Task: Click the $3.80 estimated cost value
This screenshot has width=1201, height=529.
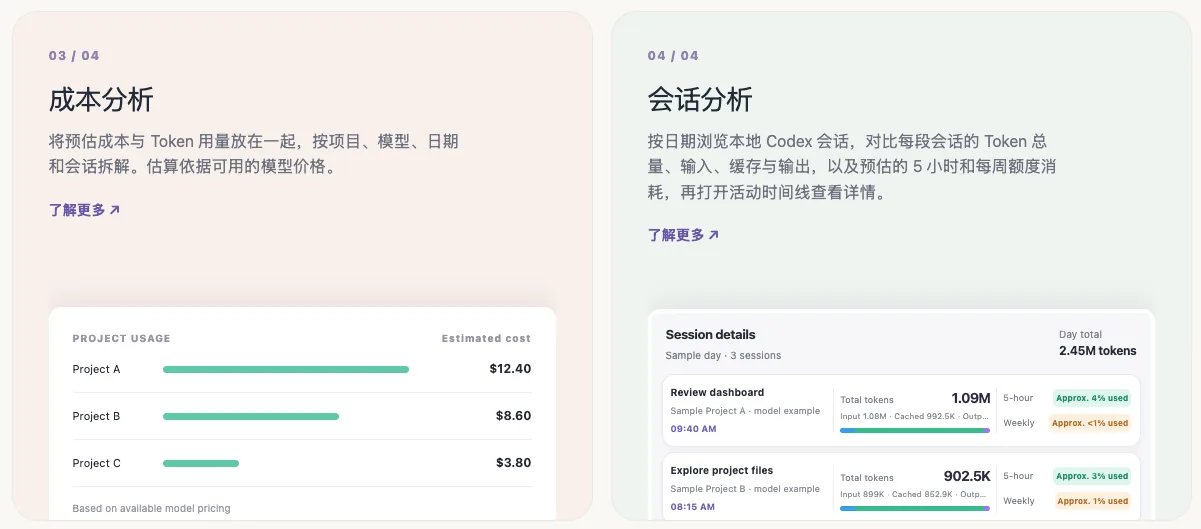Action: pos(513,463)
